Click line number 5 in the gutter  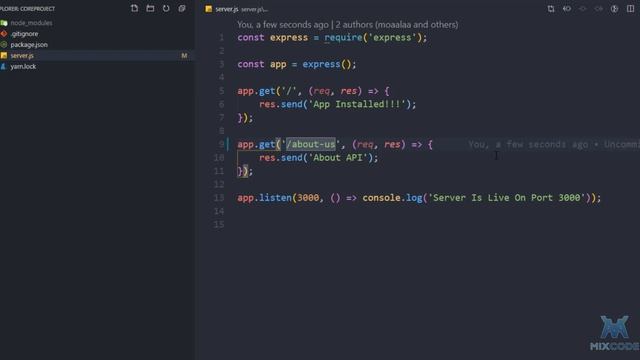coord(221,91)
